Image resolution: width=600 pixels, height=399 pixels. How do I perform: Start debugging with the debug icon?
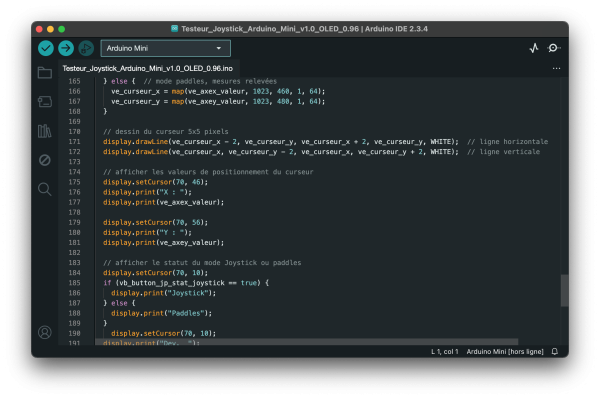click(86, 48)
